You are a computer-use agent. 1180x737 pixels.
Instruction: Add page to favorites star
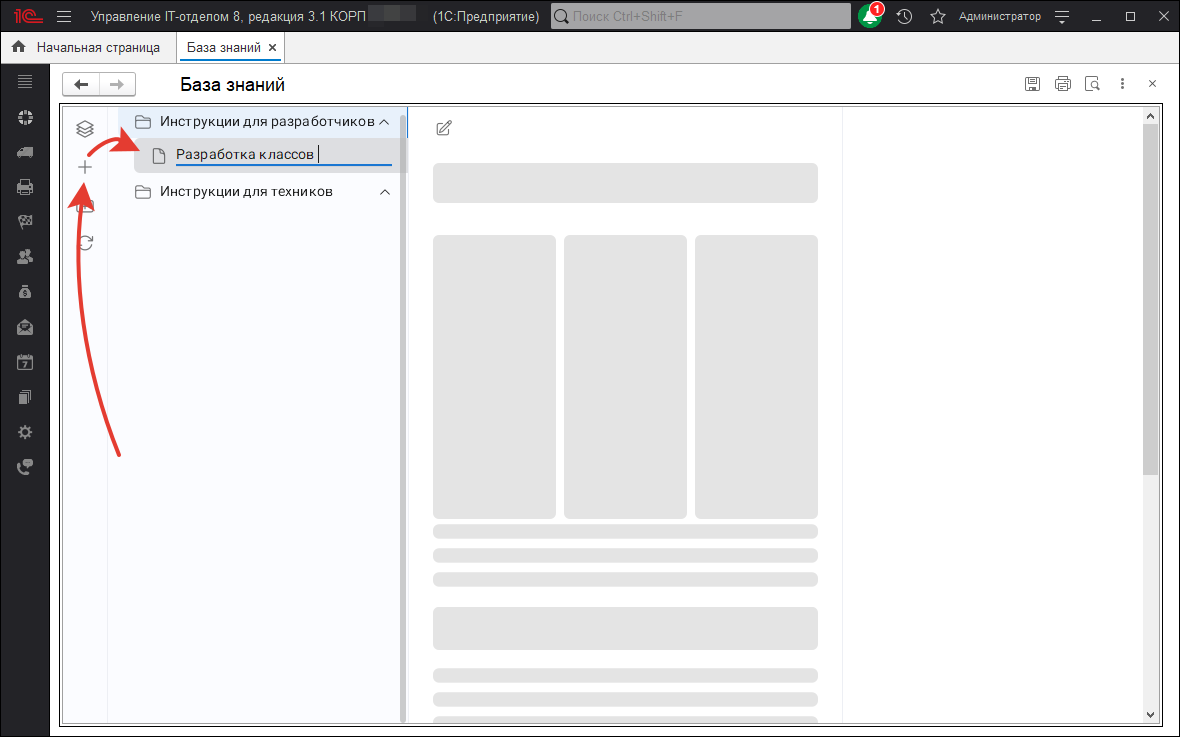point(937,17)
